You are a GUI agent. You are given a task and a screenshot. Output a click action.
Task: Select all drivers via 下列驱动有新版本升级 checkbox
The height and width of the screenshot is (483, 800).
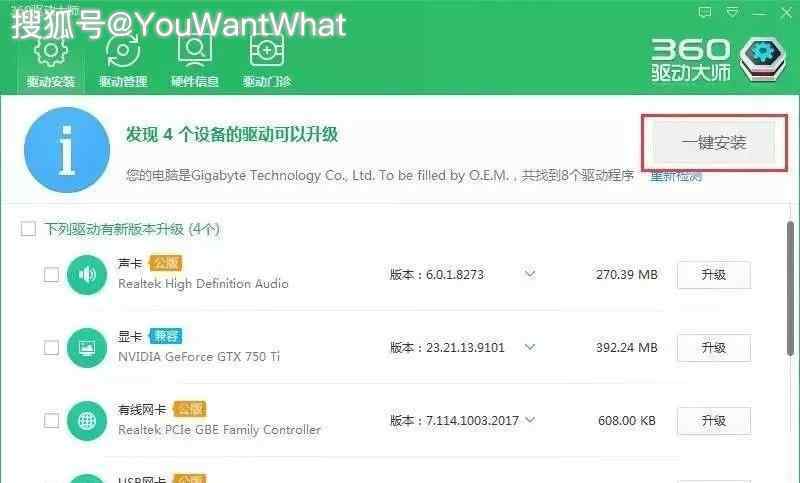pos(28,229)
